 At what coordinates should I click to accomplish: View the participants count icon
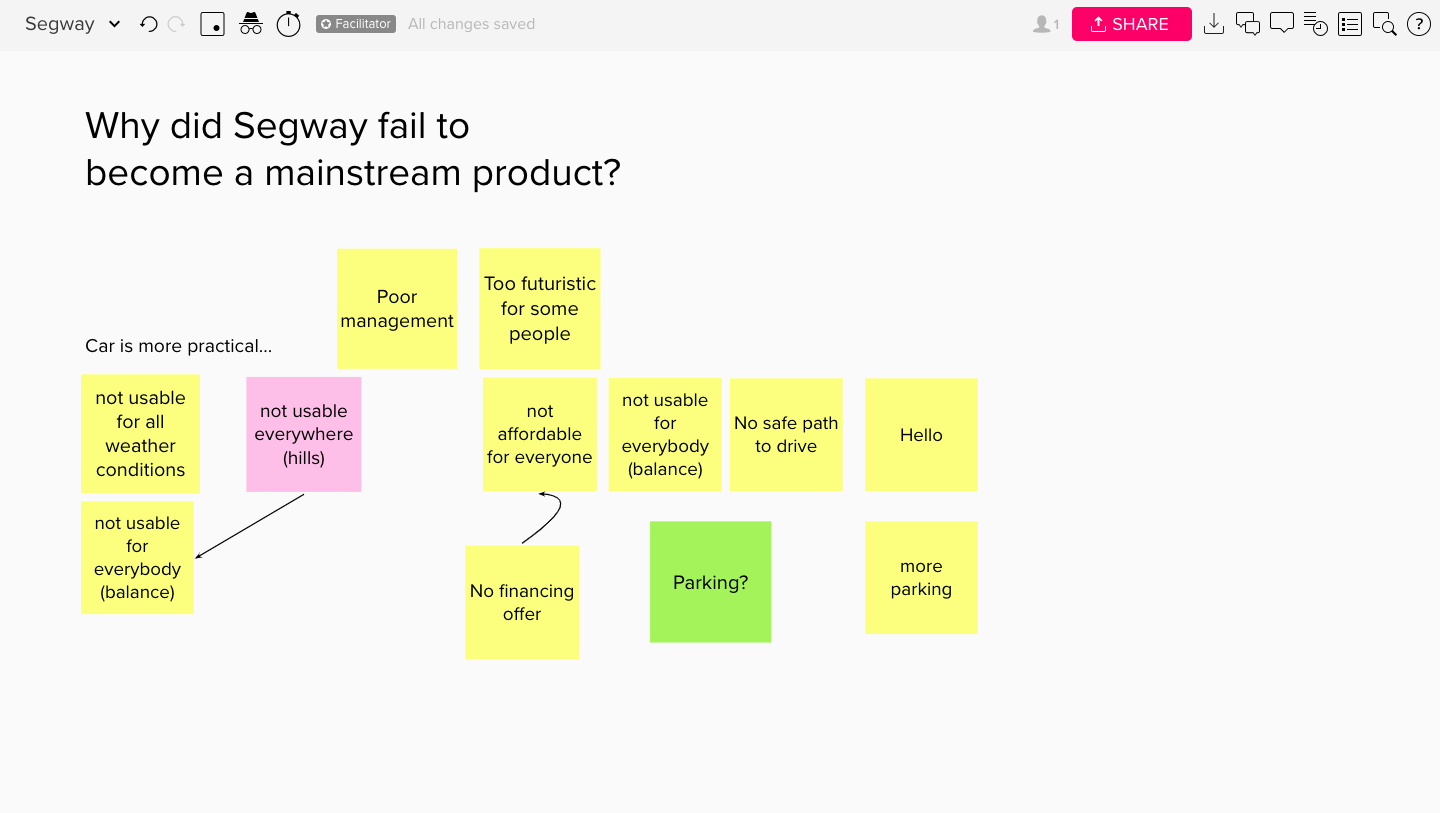click(1046, 24)
